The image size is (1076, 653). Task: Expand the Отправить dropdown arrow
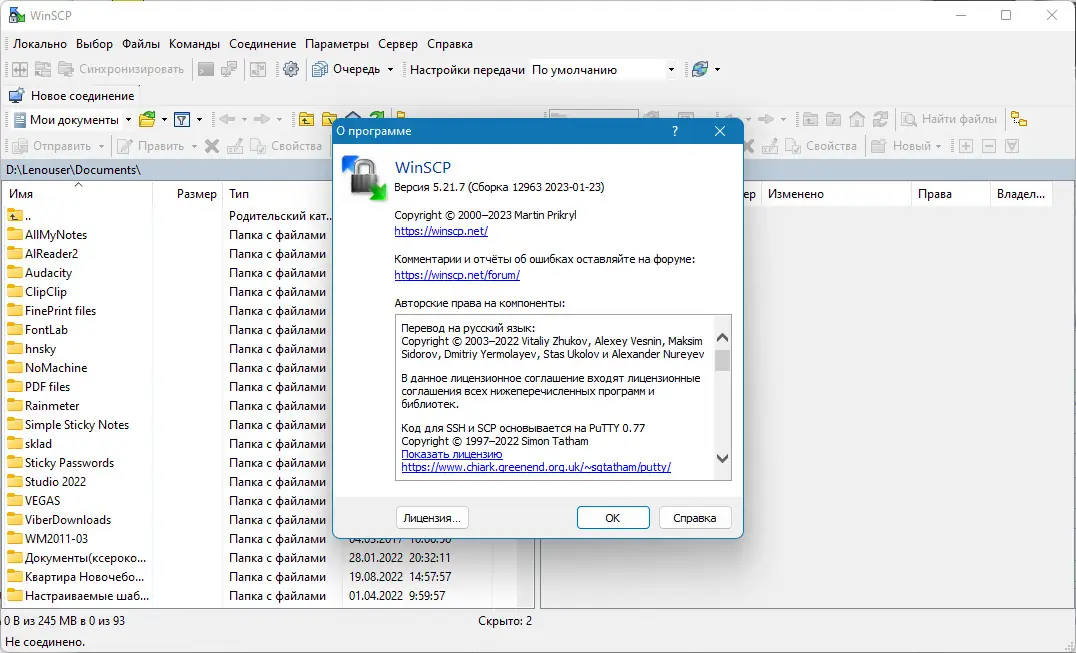point(101,145)
